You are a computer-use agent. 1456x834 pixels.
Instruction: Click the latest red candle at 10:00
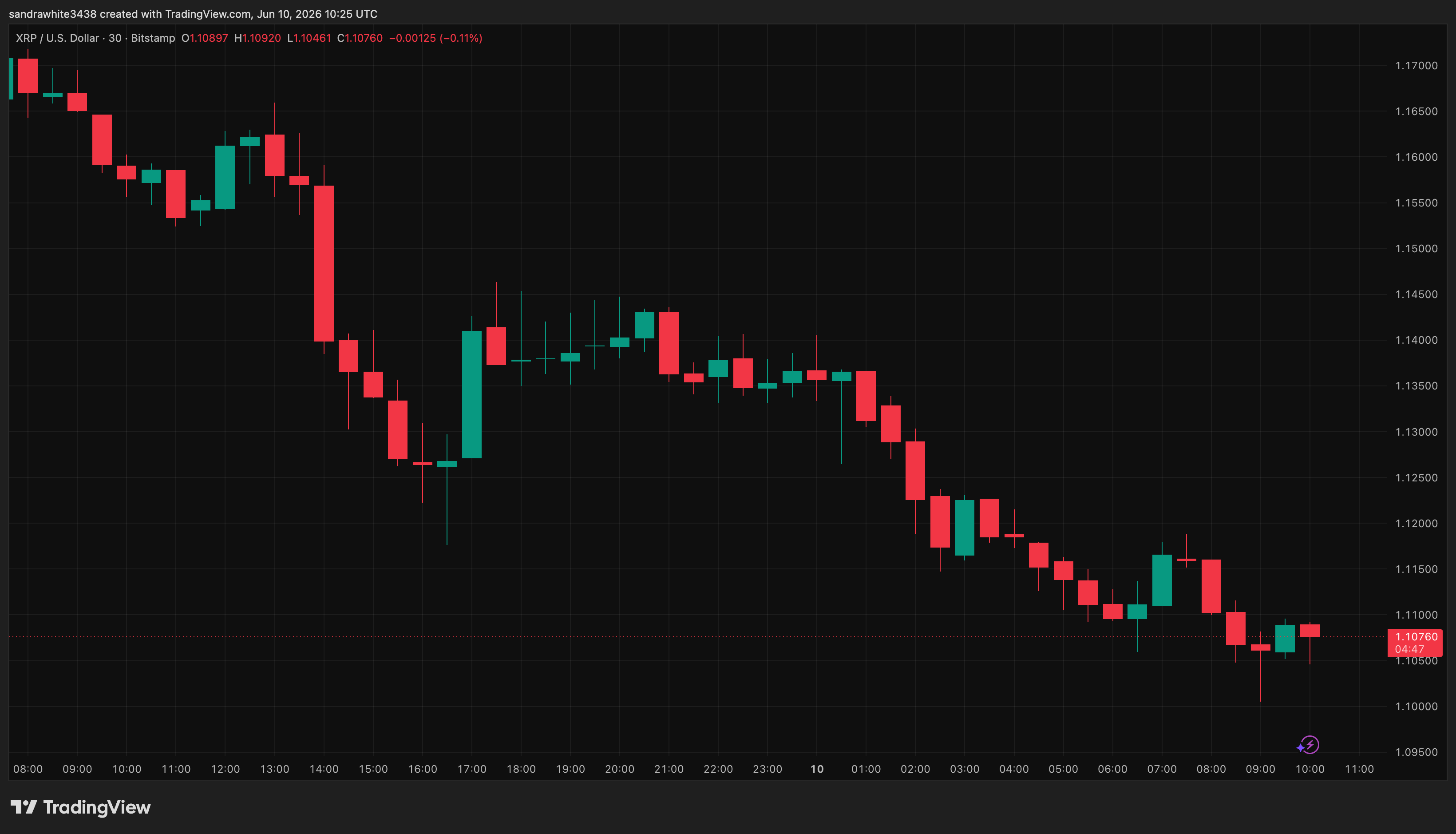coord(1310,631)
